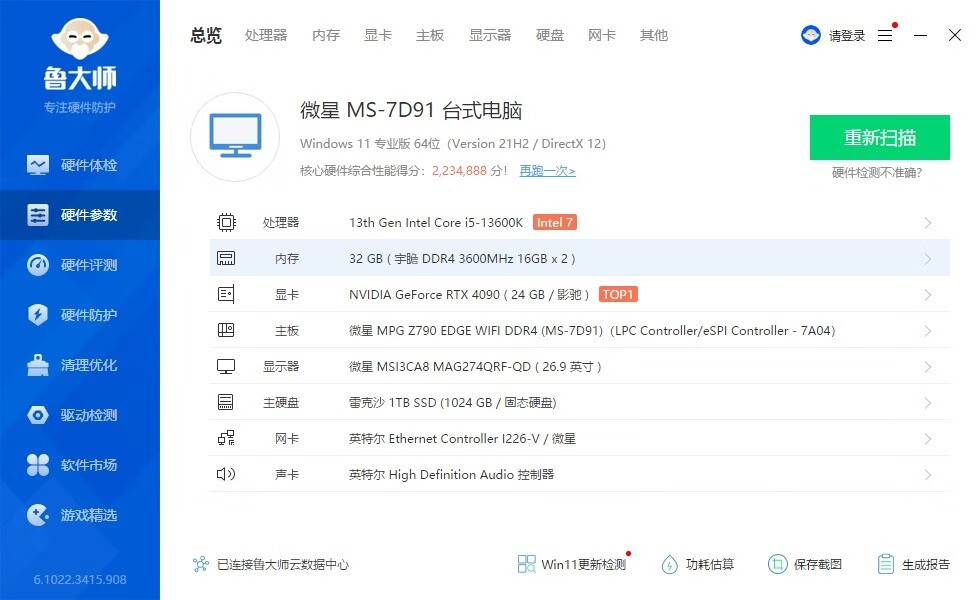Click the Intel 7 badge
This screenshot has height=600, width=980.
point(554,222)
